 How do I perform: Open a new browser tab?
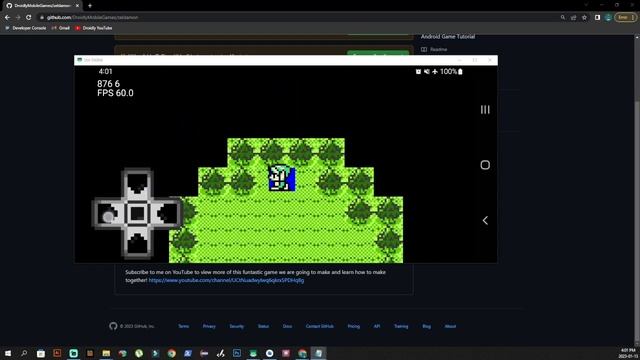[90, 6]
